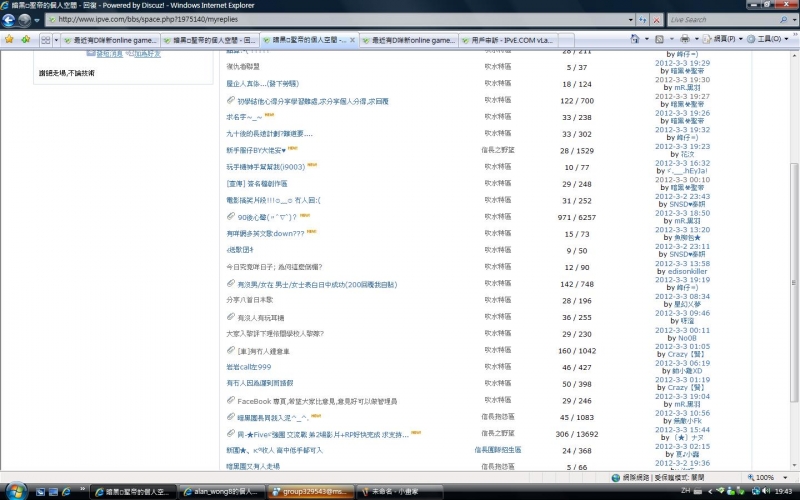
Task: Click the Live Search input box
Action: (x=722, y=19)
